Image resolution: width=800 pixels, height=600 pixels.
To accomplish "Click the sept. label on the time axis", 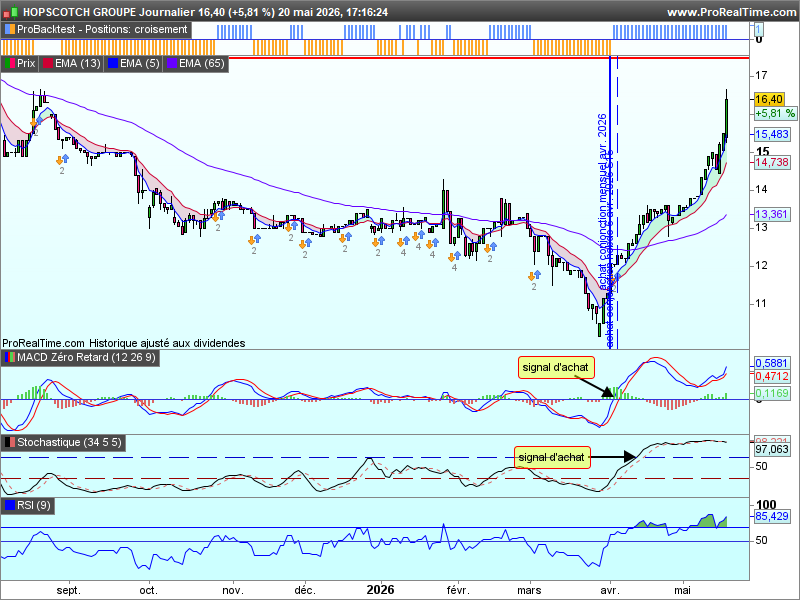I will [x=68, y=590].
